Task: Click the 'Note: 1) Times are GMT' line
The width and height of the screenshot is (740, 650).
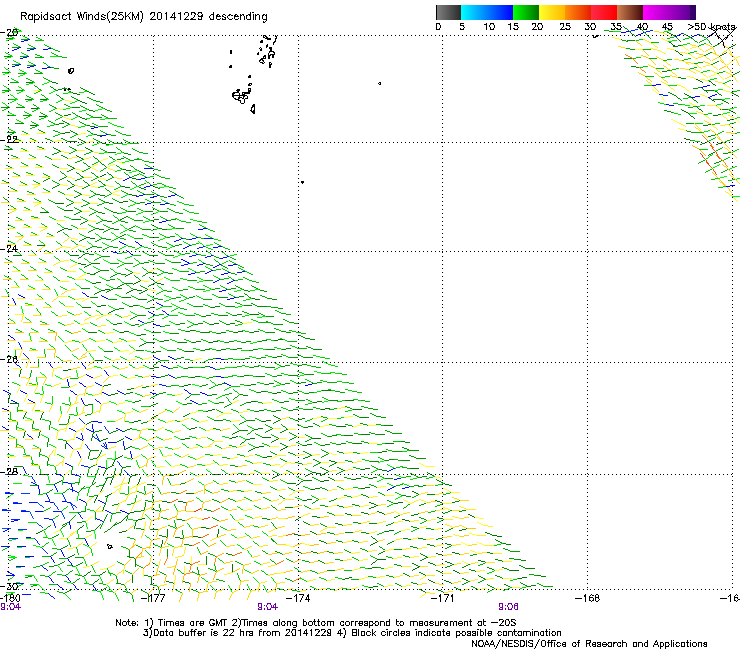Action: [316, 623]
